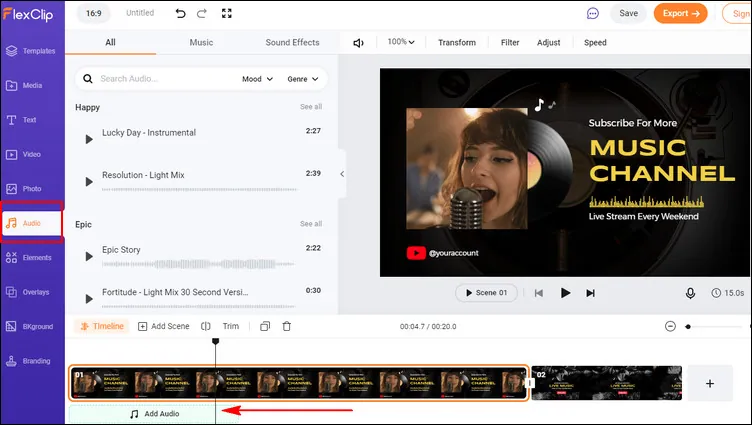
Task: Open the Photo sidebar section
Action: click(24, 189)
